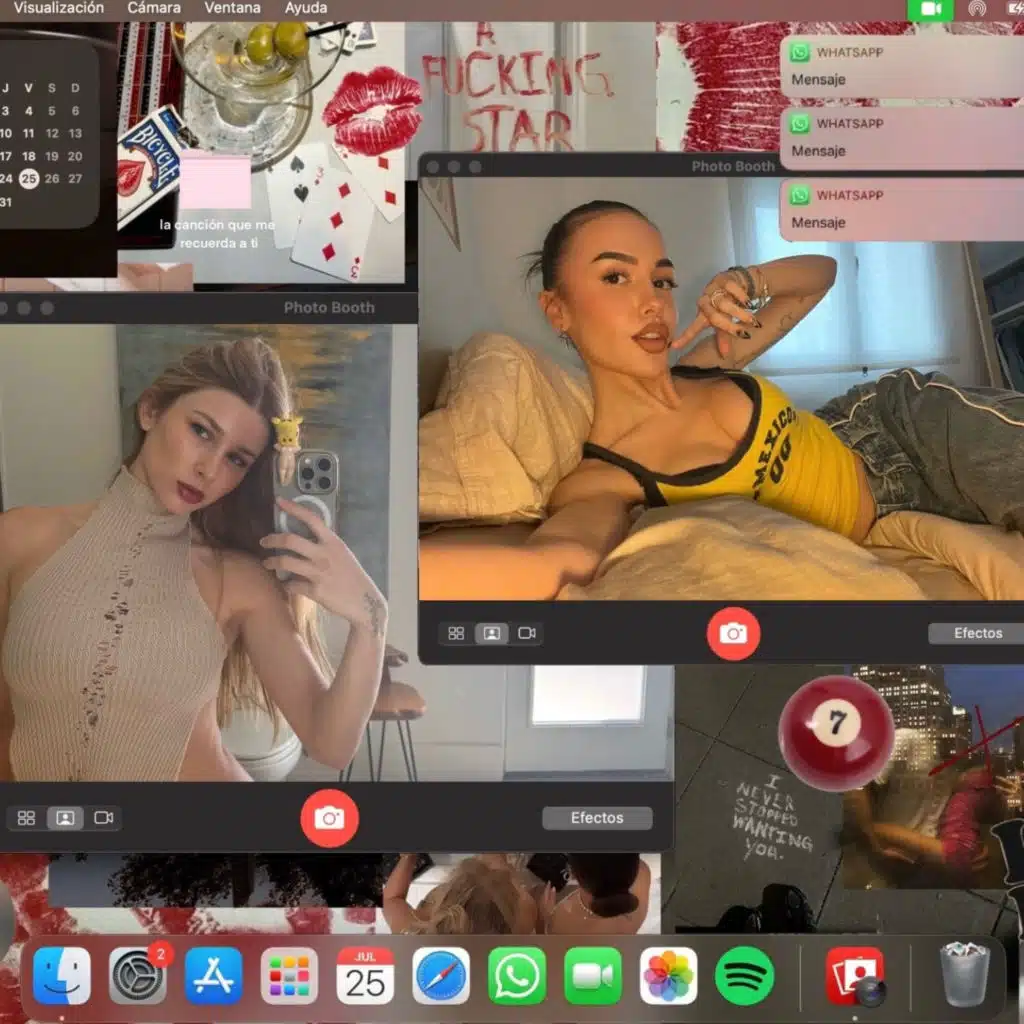Image resolution: width=1024 pixels, height=1024 pixels.
Task: Open the Ventana menu in menu bar
Action: tap(233, 8)
